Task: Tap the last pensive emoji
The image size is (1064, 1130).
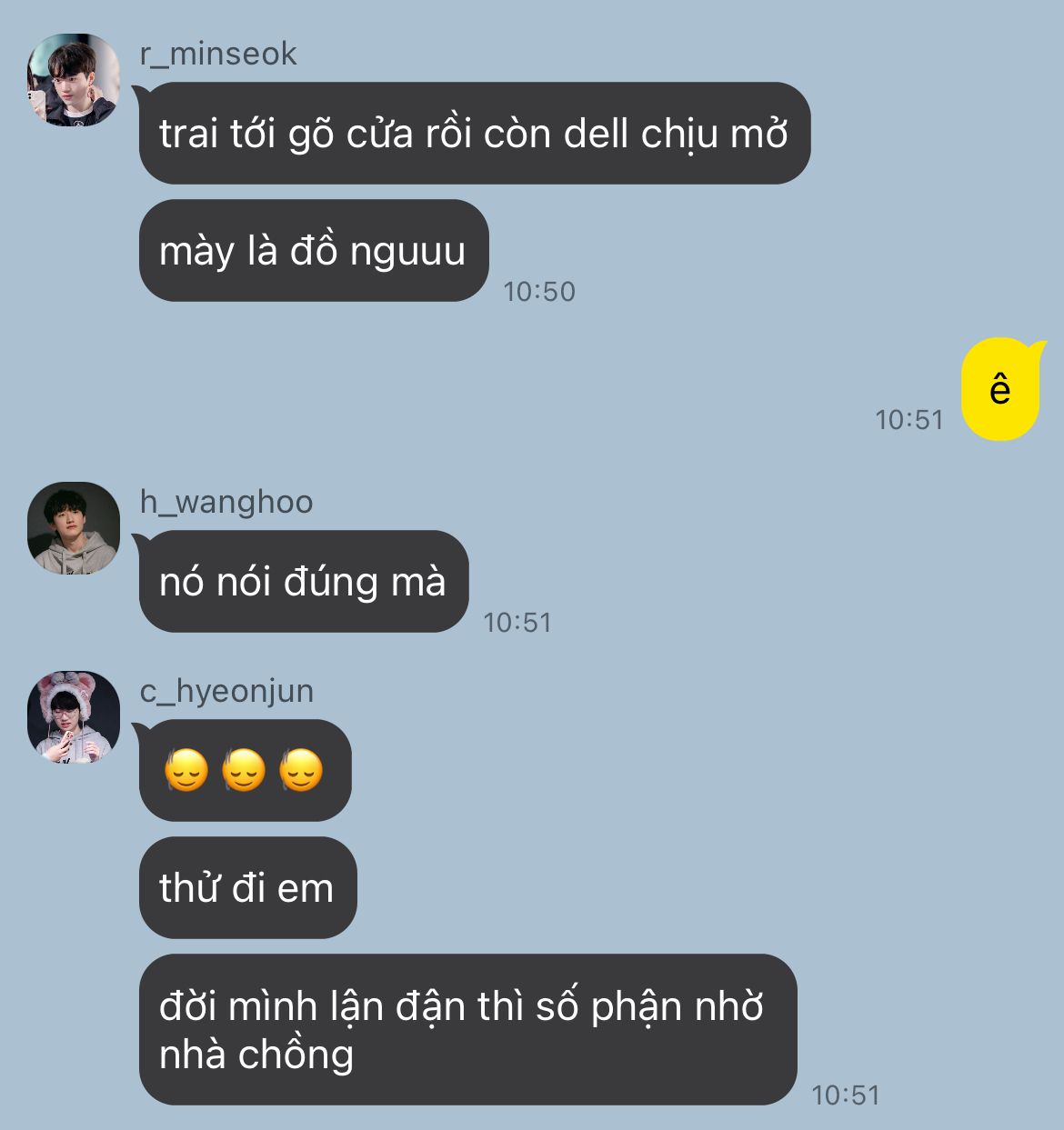Action: pos(301,771)
